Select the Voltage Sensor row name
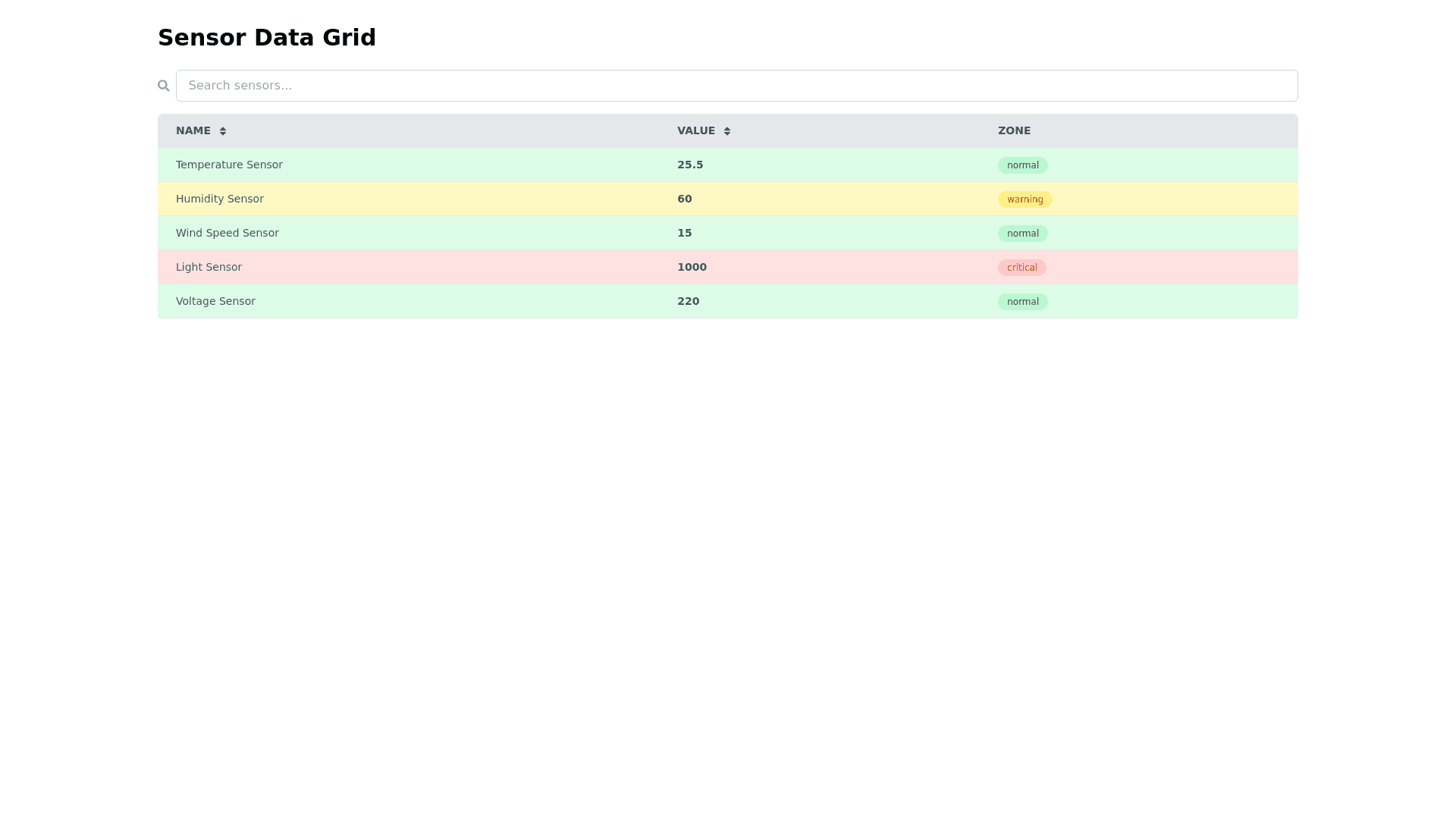 coord(215,301)
